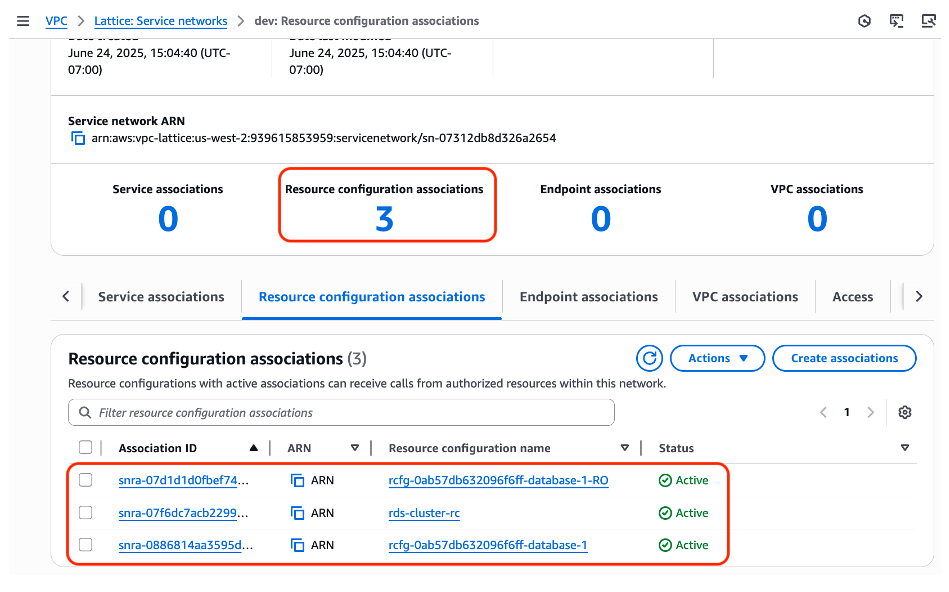Screen dimensions: 949x592
Task: Switch to Endpoint associations tab
Action: tap(588, 297)
